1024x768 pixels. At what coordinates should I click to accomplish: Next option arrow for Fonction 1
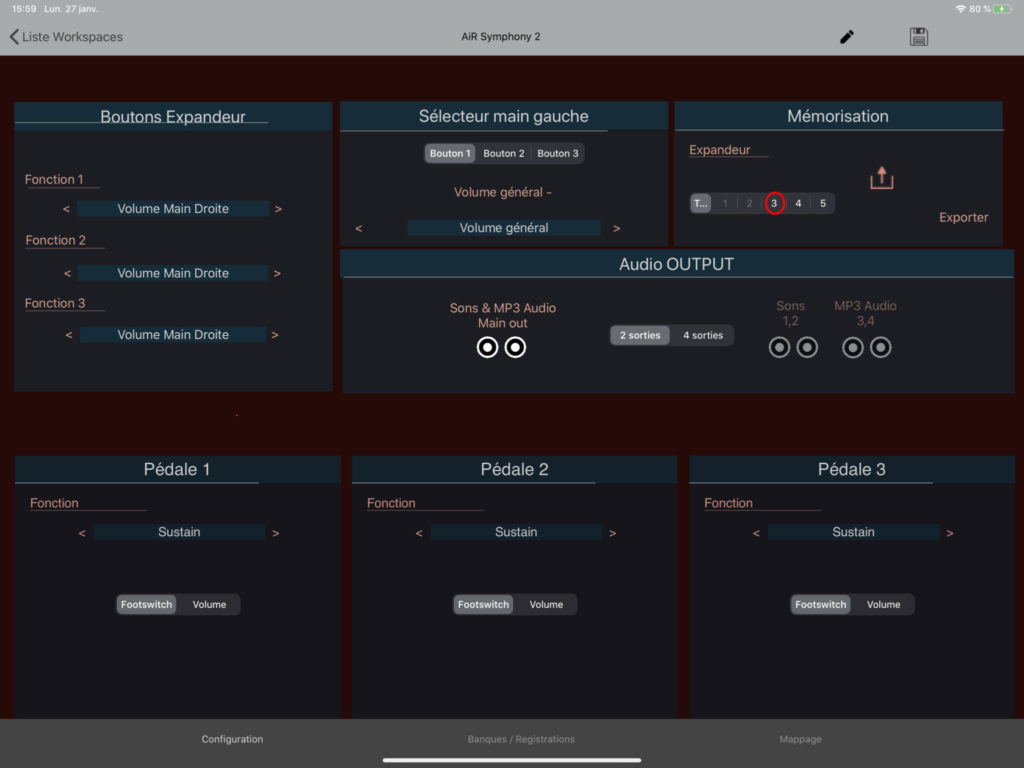(x=278, y=209)
